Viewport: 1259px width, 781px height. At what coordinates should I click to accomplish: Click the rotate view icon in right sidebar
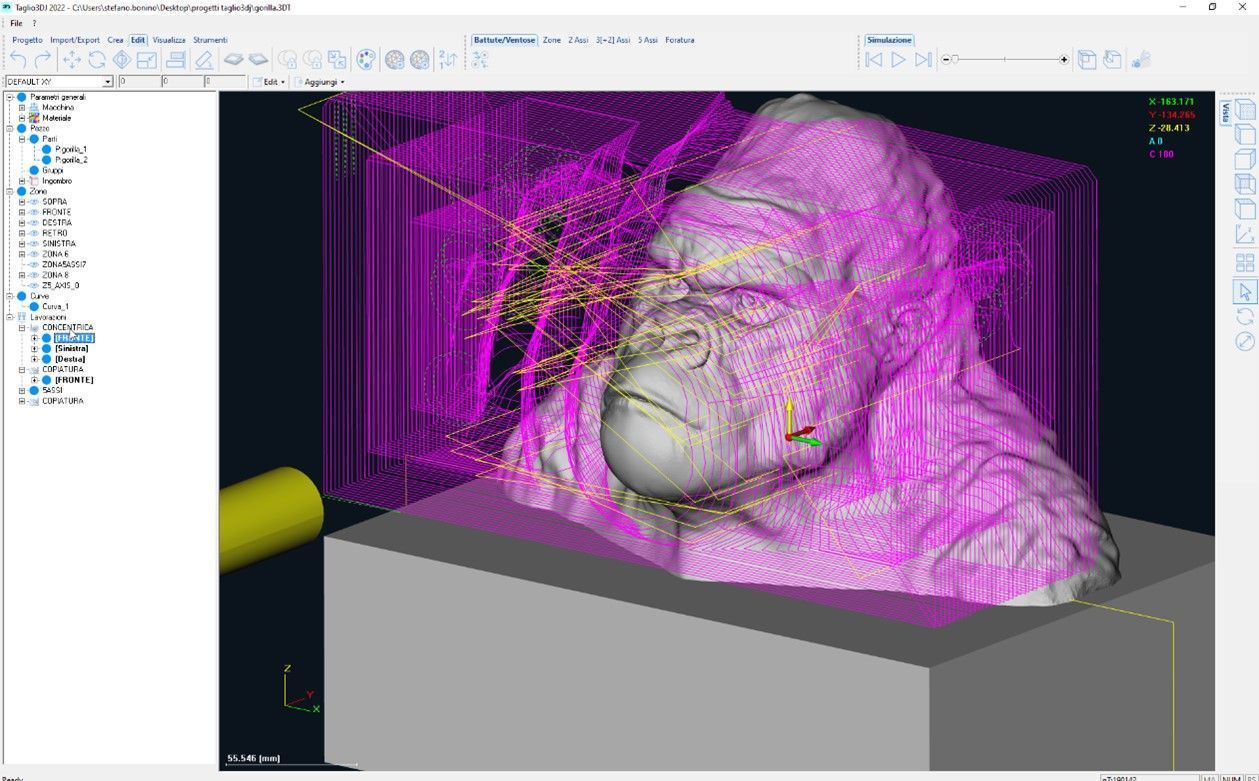[x=1245, y=317]
